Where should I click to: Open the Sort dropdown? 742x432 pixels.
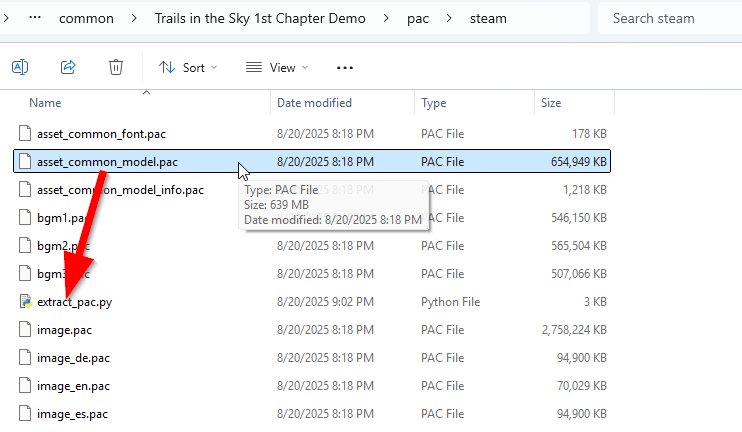click(x=188, y=68)
